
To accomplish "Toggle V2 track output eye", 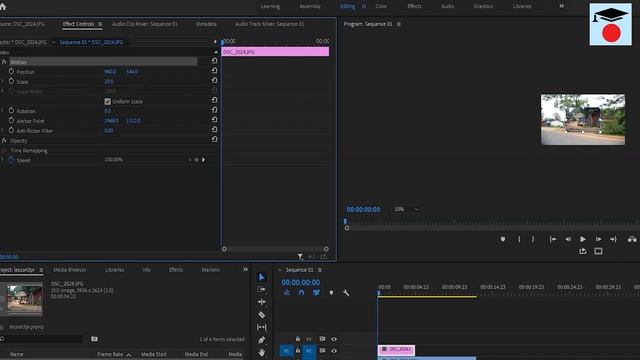I will [x=334, y=351].
